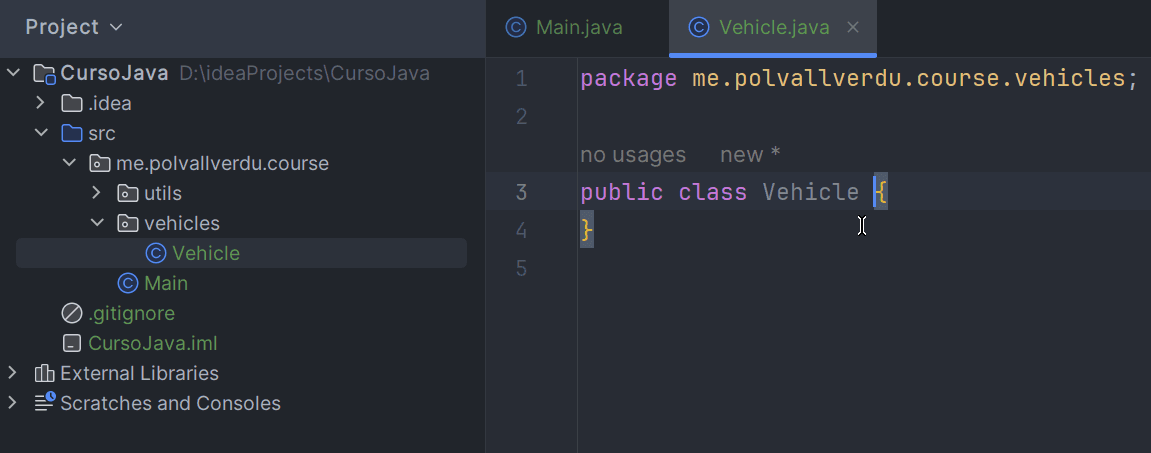
Task: Open the Project view dropdown
Action: [x=73, y=28]
